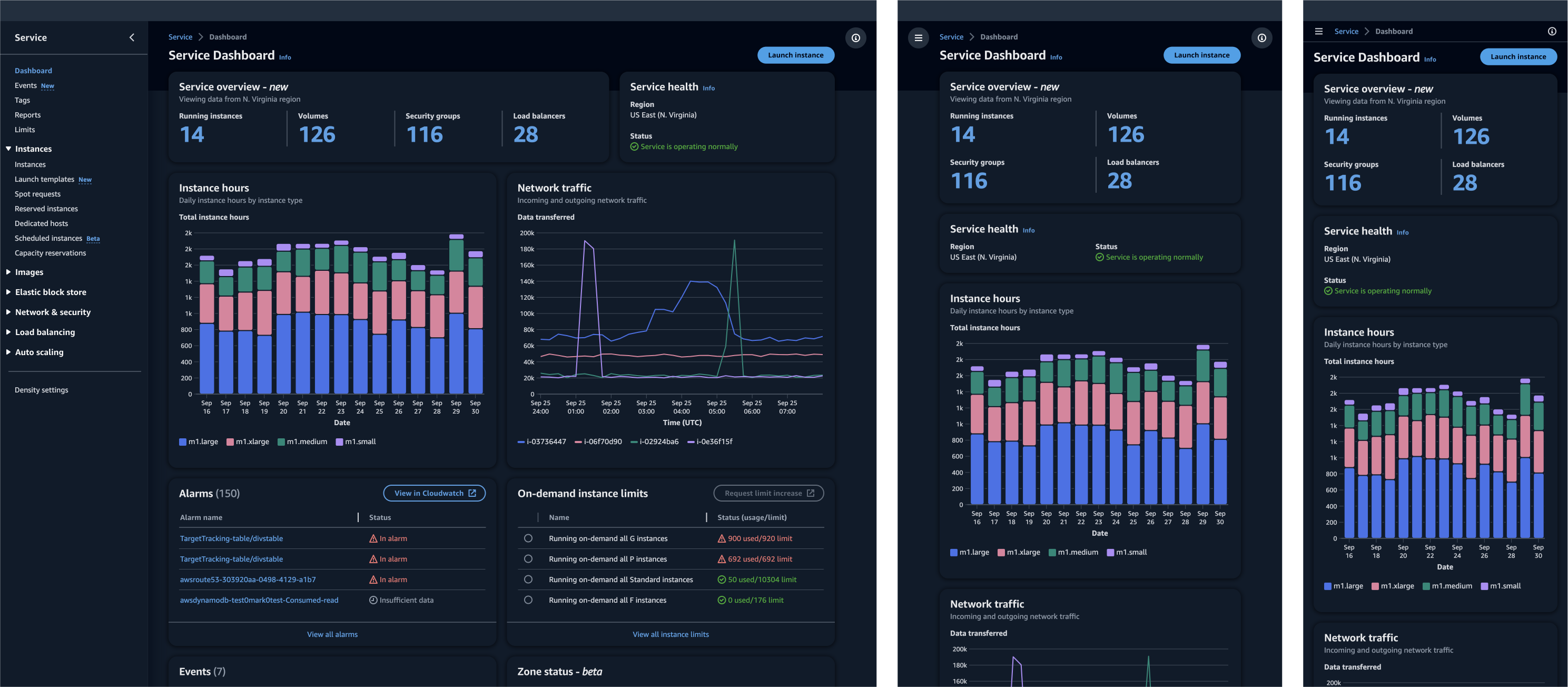This screenshot has height=687, width=1568.
Task: Click the warning icon beside 900 used/920 limit
Action: tap(721, 538)
